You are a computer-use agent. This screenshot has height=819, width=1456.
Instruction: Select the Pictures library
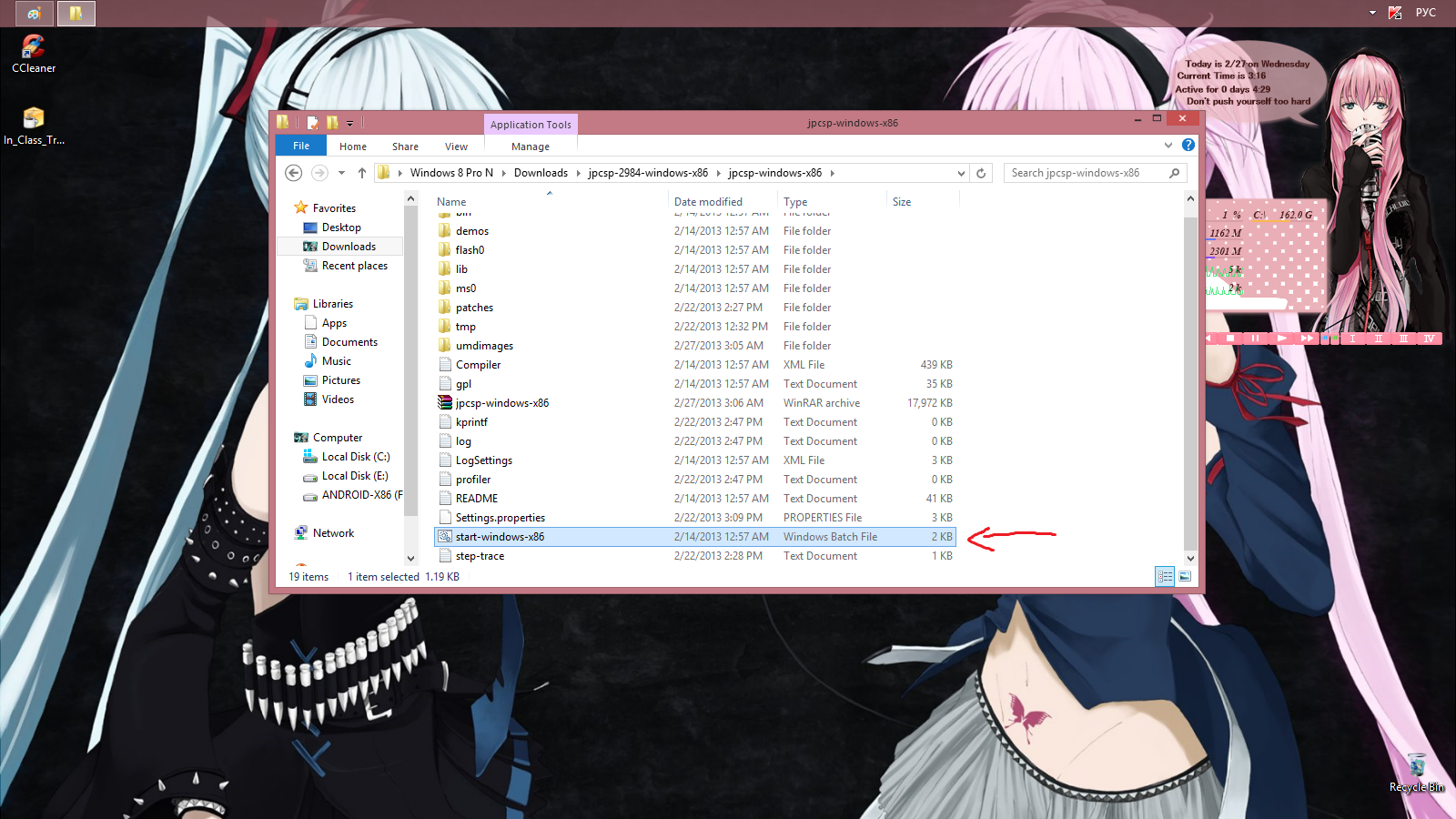(341, 380)
